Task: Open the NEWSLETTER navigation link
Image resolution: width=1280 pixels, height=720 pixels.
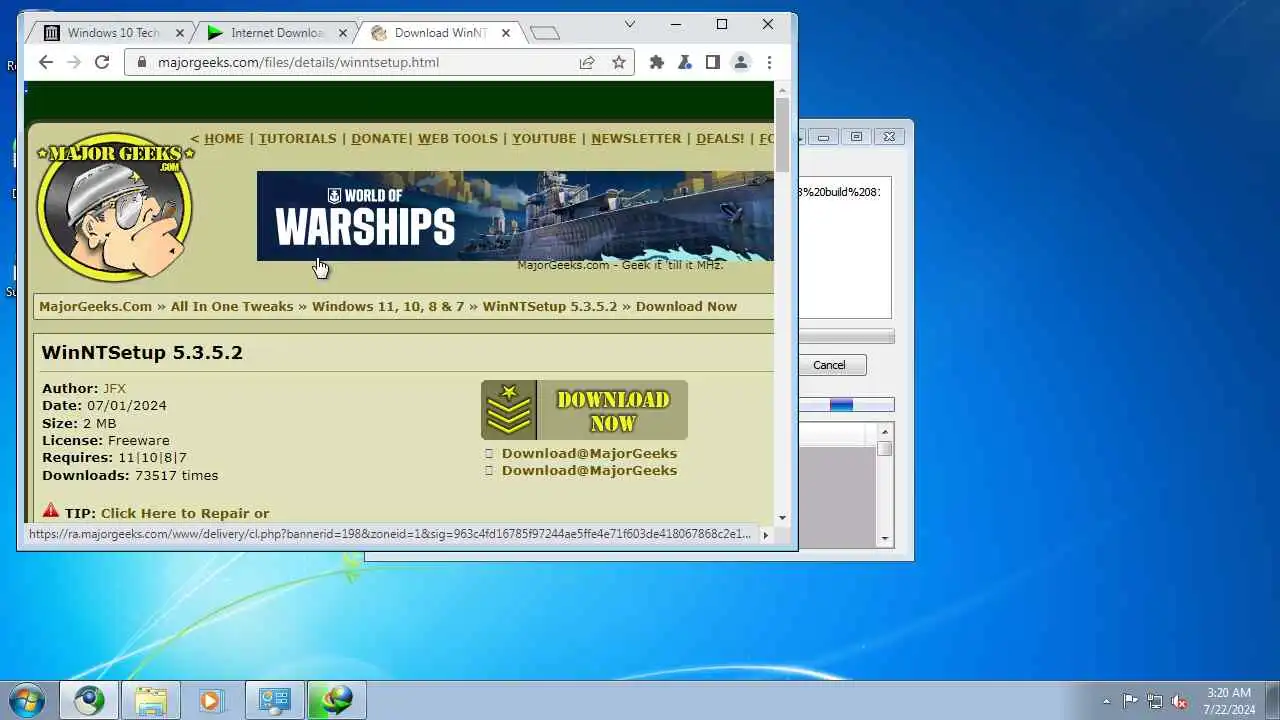Action: pyautogui.click(x=636, y=138)
